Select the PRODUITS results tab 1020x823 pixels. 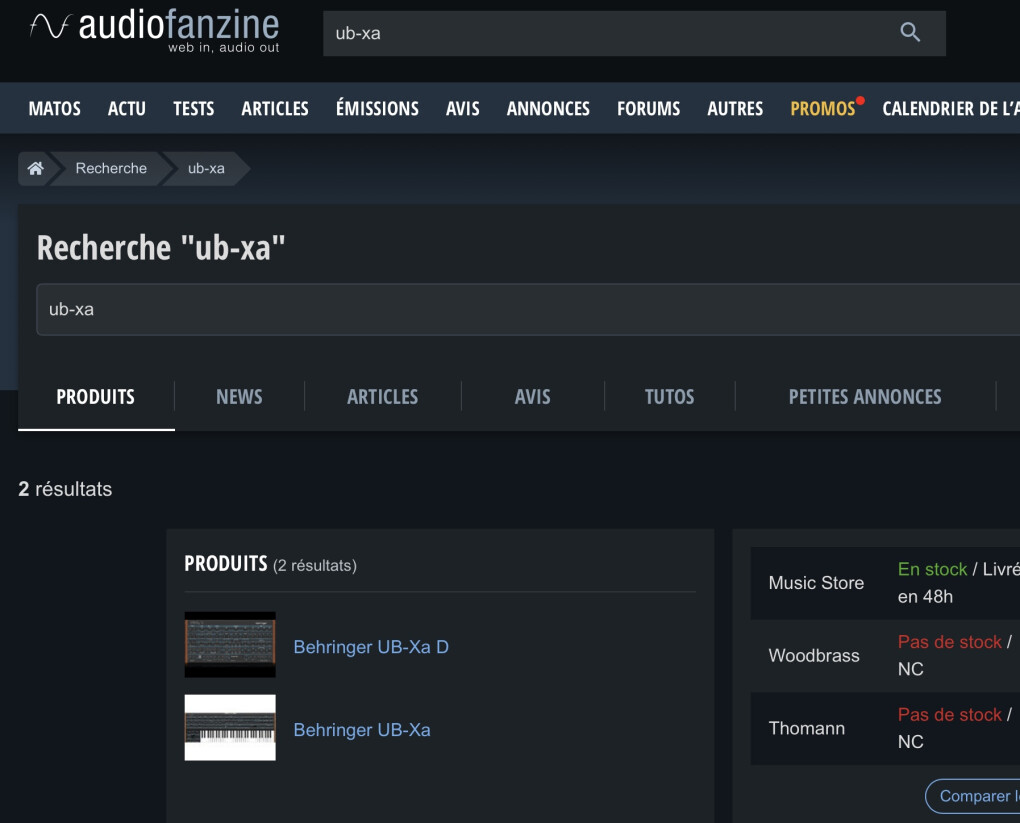pos(96,397)
